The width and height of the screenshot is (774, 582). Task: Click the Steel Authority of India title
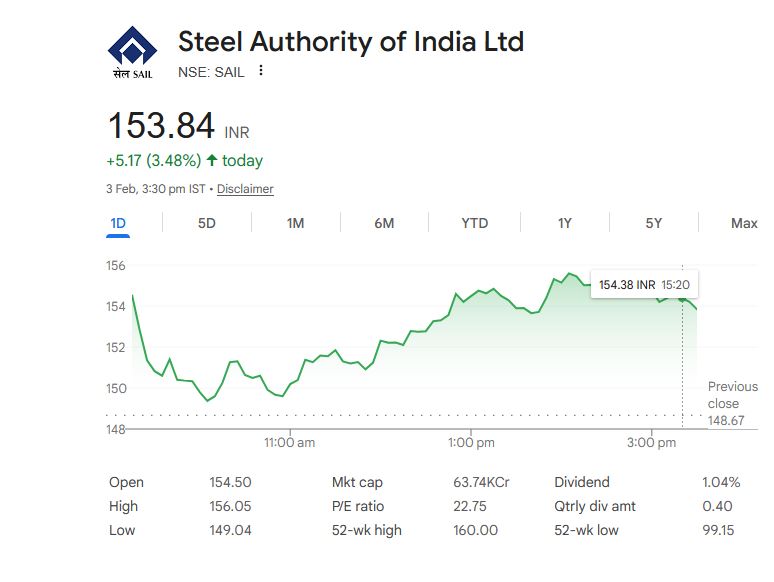coord(350,42)
